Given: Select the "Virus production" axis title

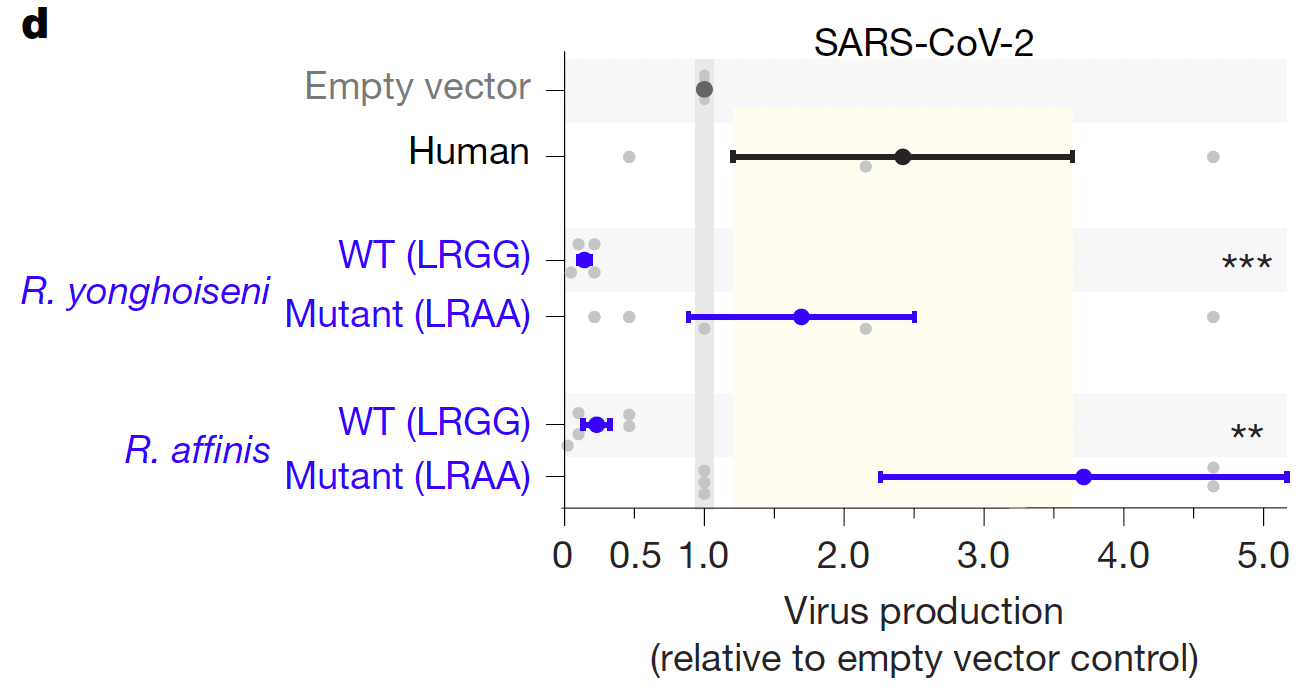Looking at the screenshot, I should (923, 611).
